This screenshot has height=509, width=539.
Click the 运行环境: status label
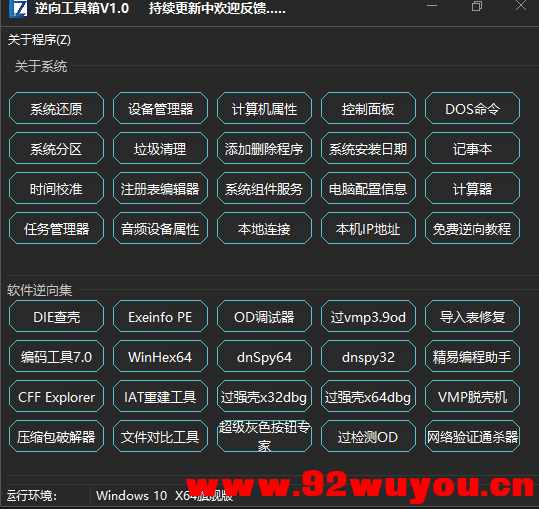pyautogui.click(x=32, y=496)
